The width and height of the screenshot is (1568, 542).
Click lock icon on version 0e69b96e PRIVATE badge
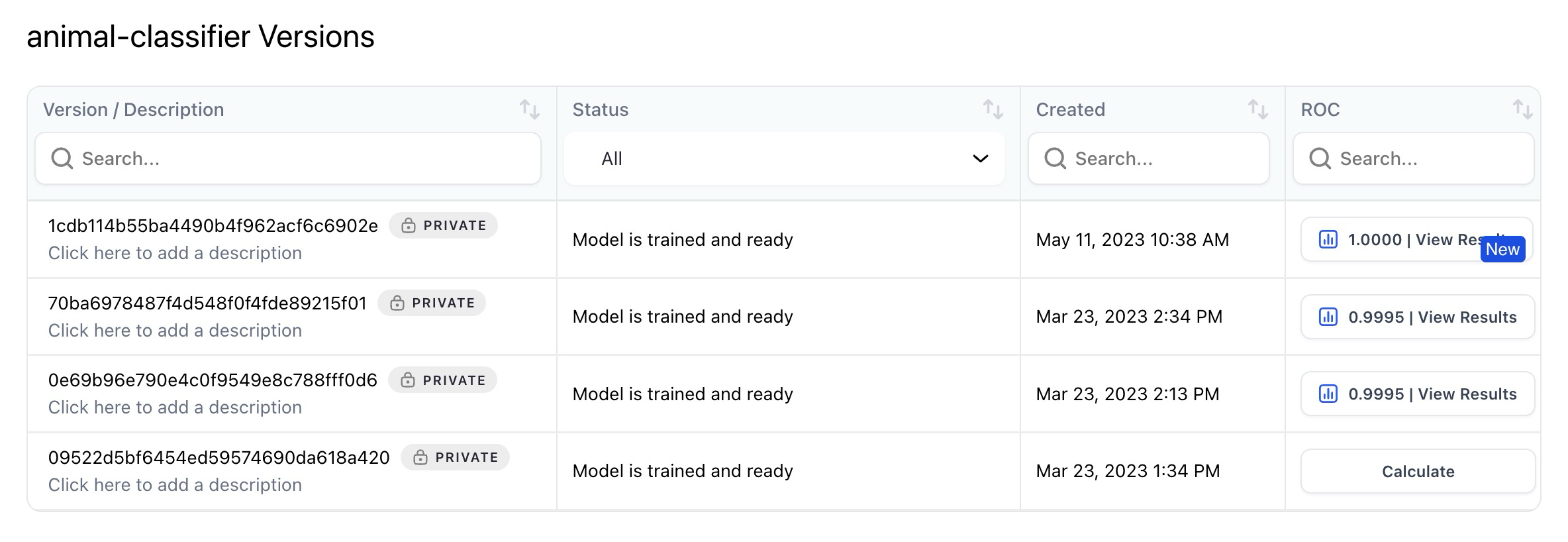coord(408,380)
